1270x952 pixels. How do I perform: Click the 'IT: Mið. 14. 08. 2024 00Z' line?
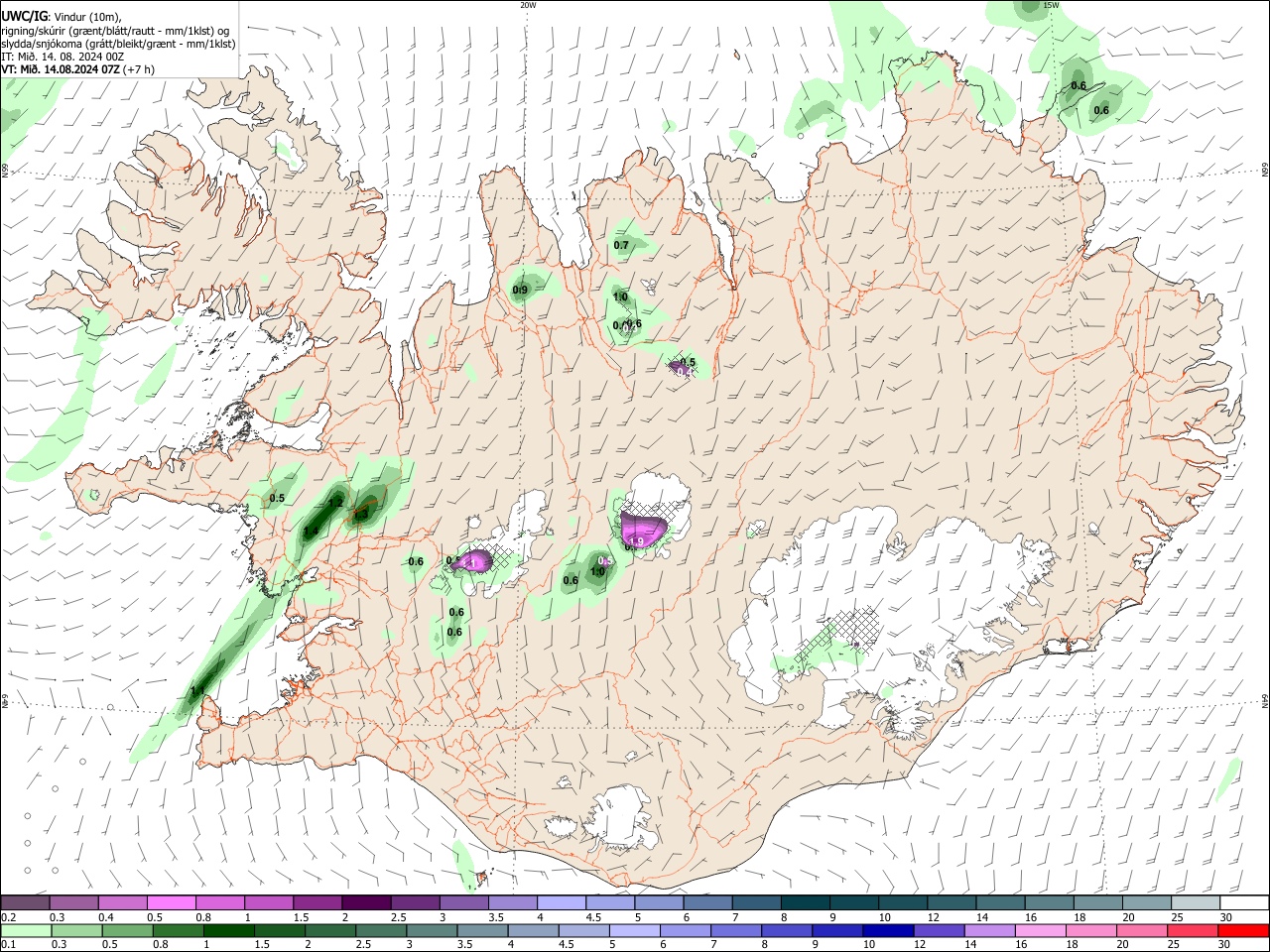pyautogui.click(x=63, y=57)
